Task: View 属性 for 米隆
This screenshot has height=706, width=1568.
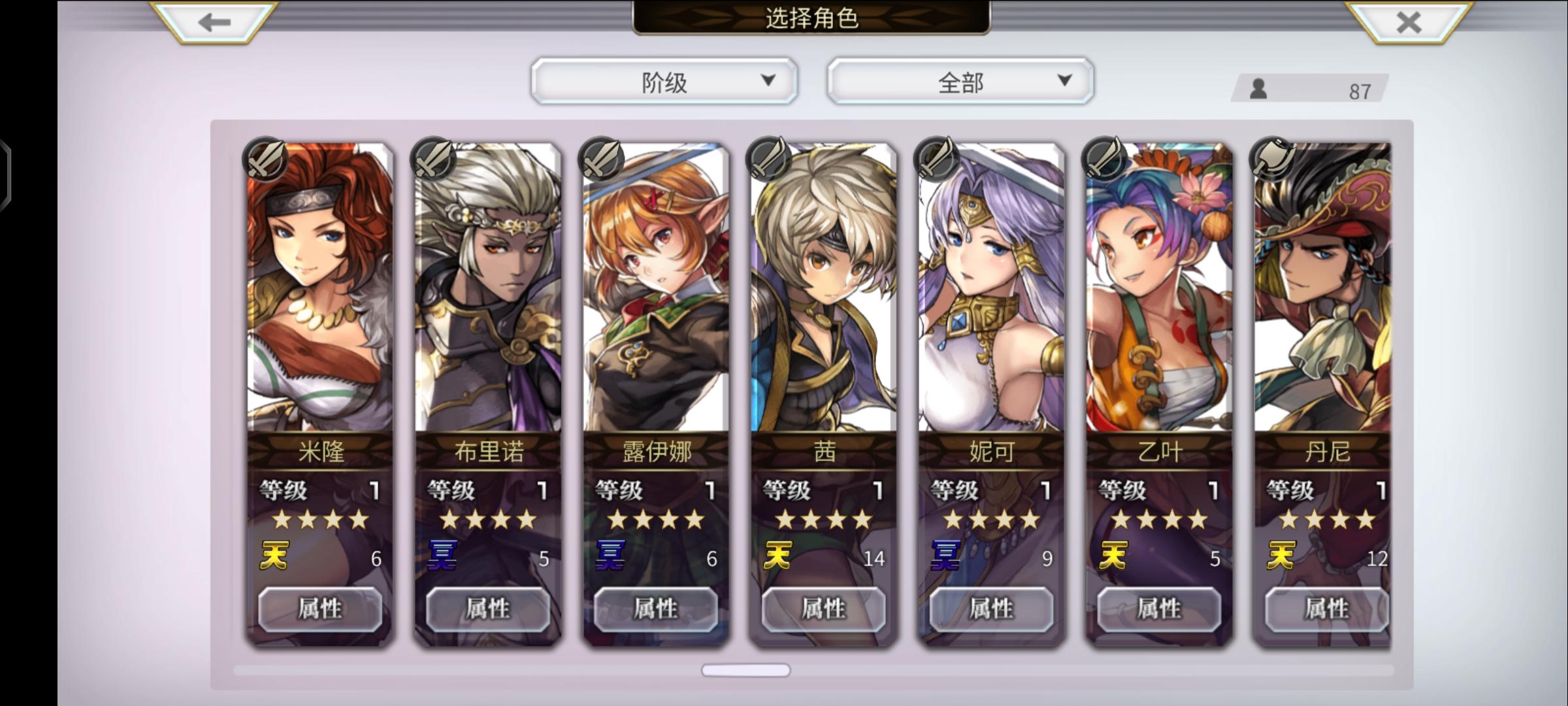Action: click(x=320, y=609)
